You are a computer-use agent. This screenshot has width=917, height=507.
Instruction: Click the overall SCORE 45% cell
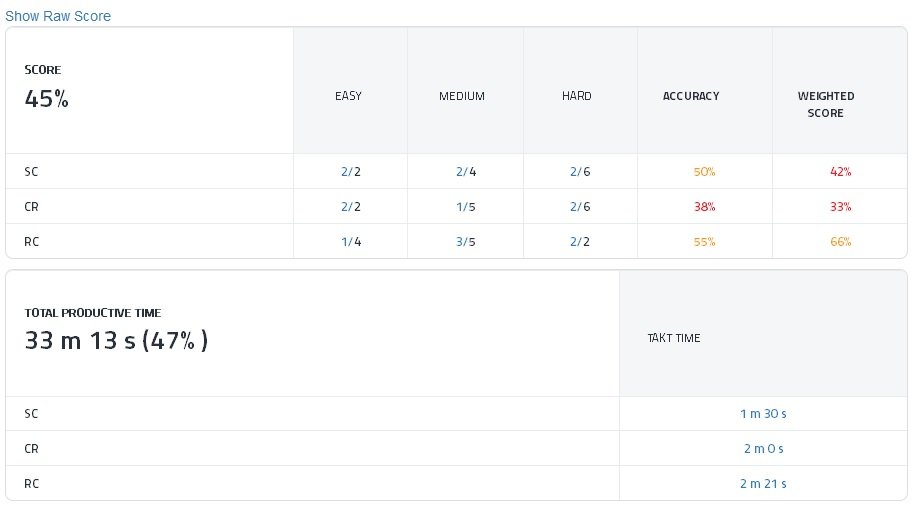[47, 99]
